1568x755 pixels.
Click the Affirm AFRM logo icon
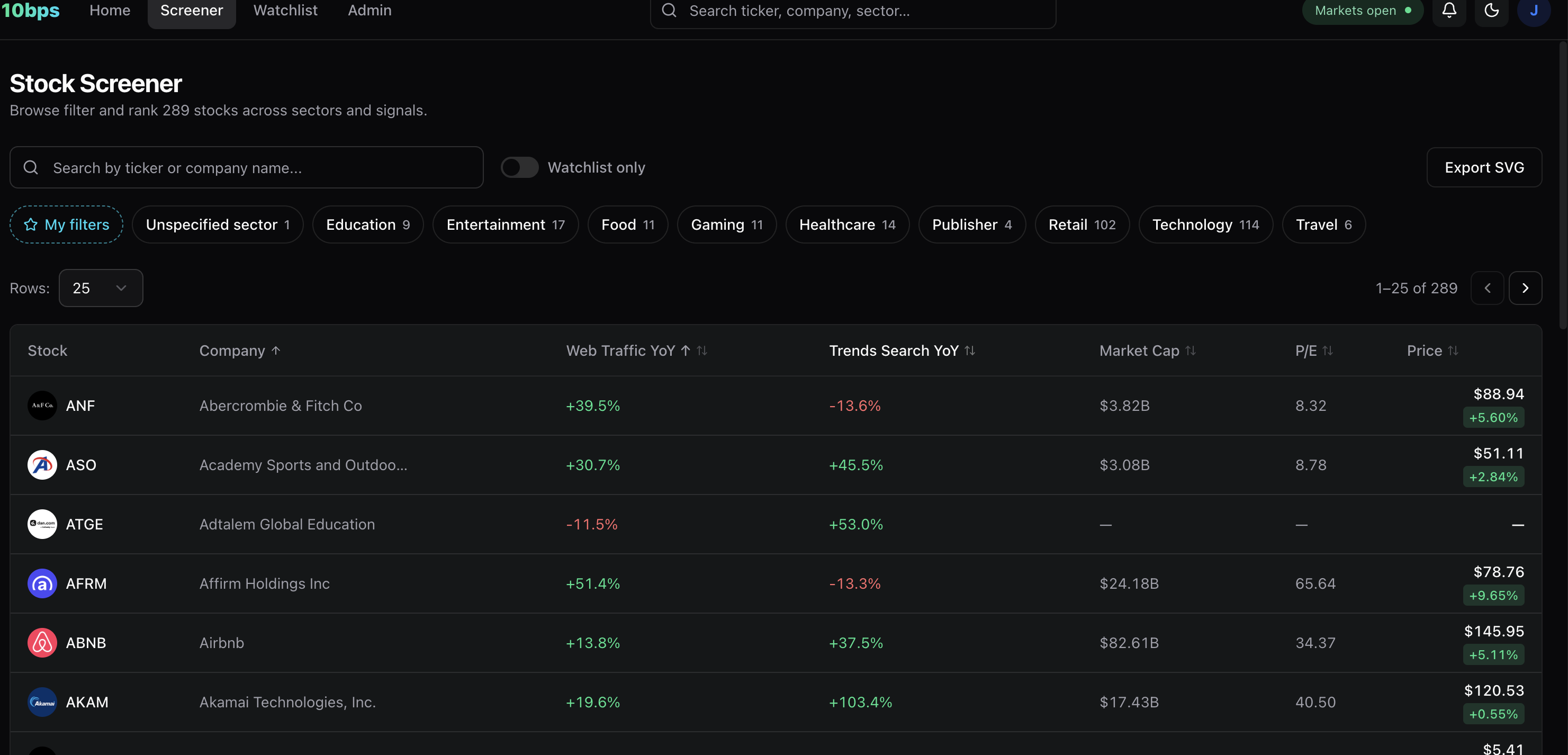coord(42,583)
